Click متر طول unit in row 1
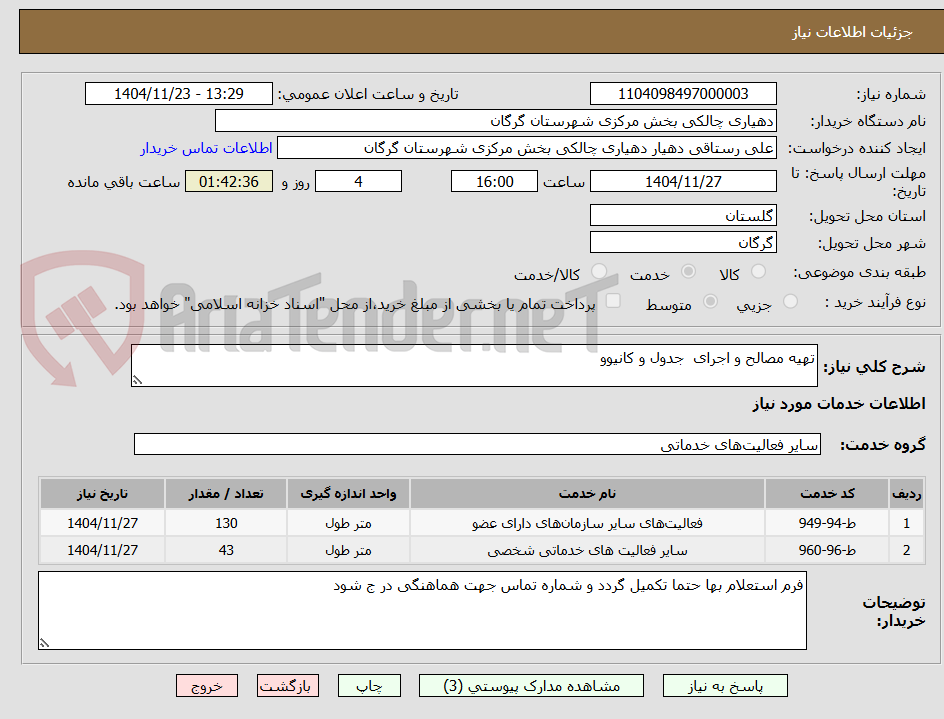Viewport: 944px width, 719px height. pyautogui.click(x=349, y=523)
